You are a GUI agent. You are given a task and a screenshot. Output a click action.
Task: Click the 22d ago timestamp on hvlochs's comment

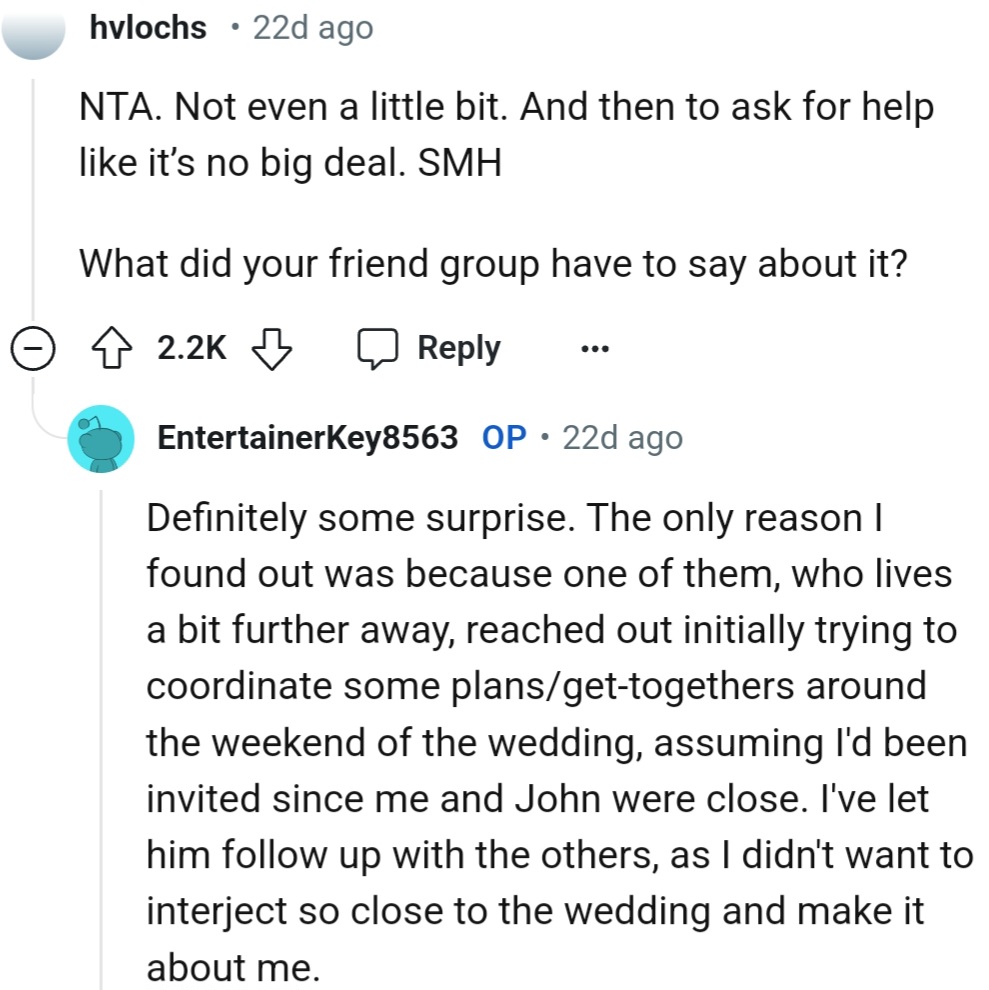pyautogui.click(x=311, y=27)
